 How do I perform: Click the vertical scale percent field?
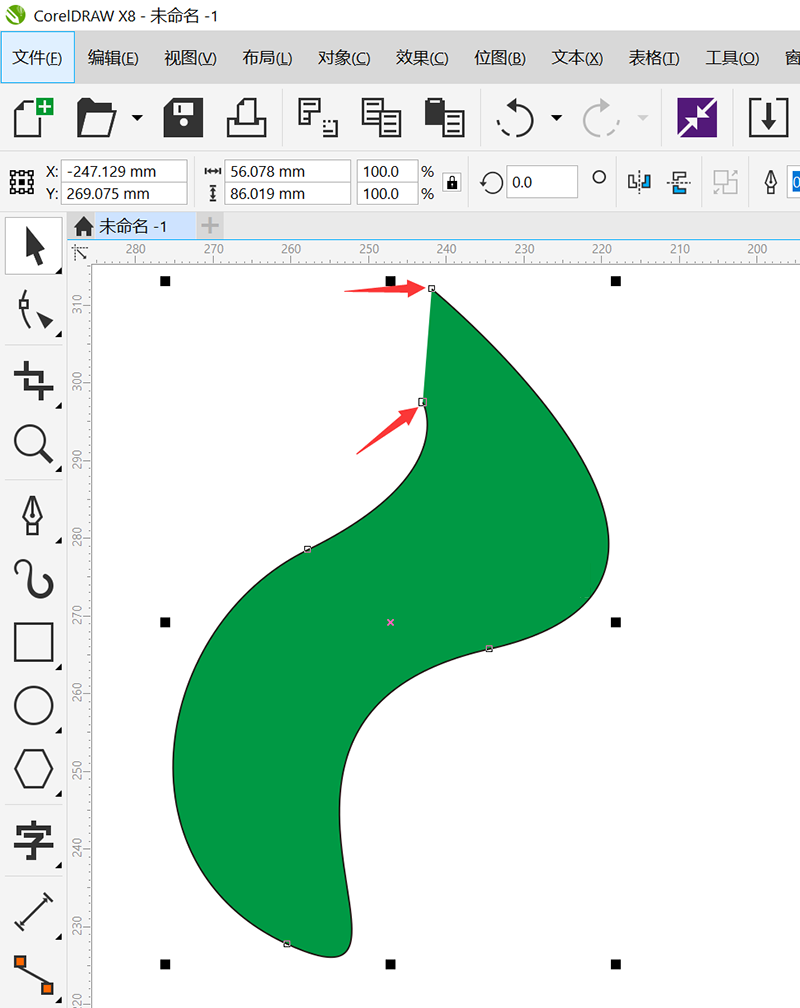click(387, 194)
